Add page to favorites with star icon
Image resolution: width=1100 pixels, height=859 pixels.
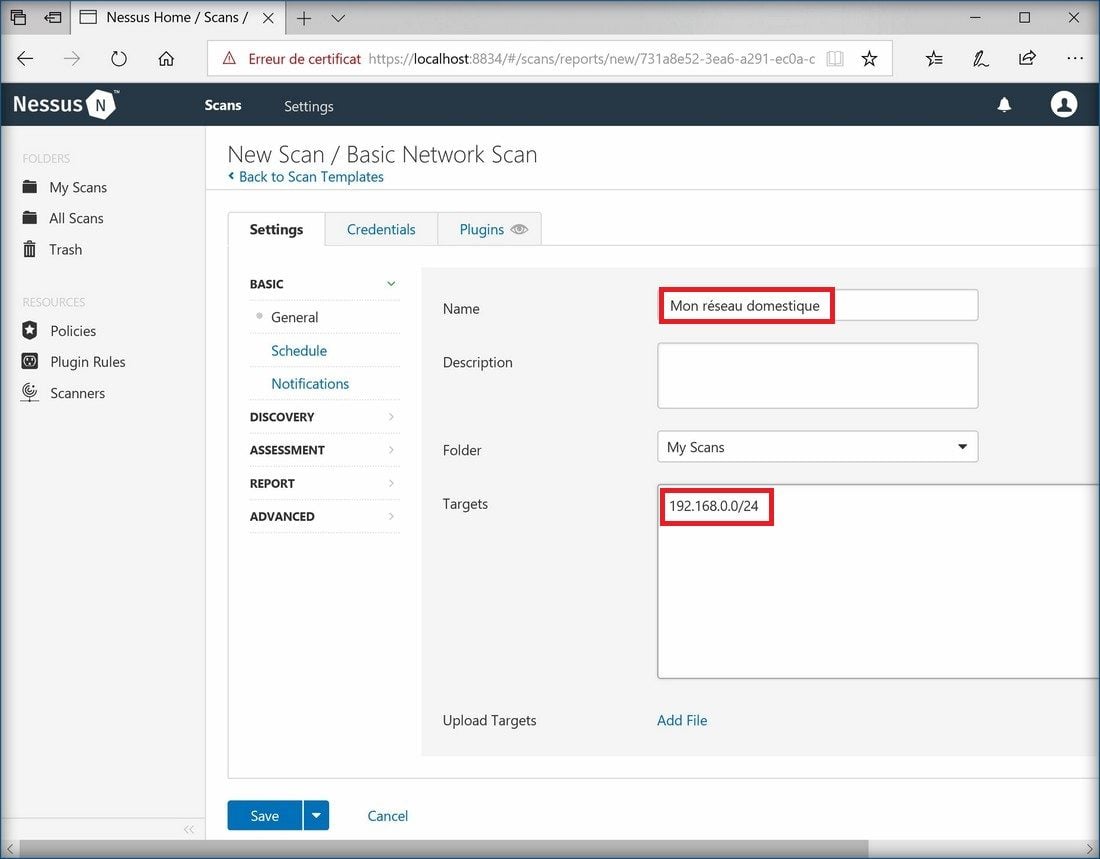pos(869,59)
